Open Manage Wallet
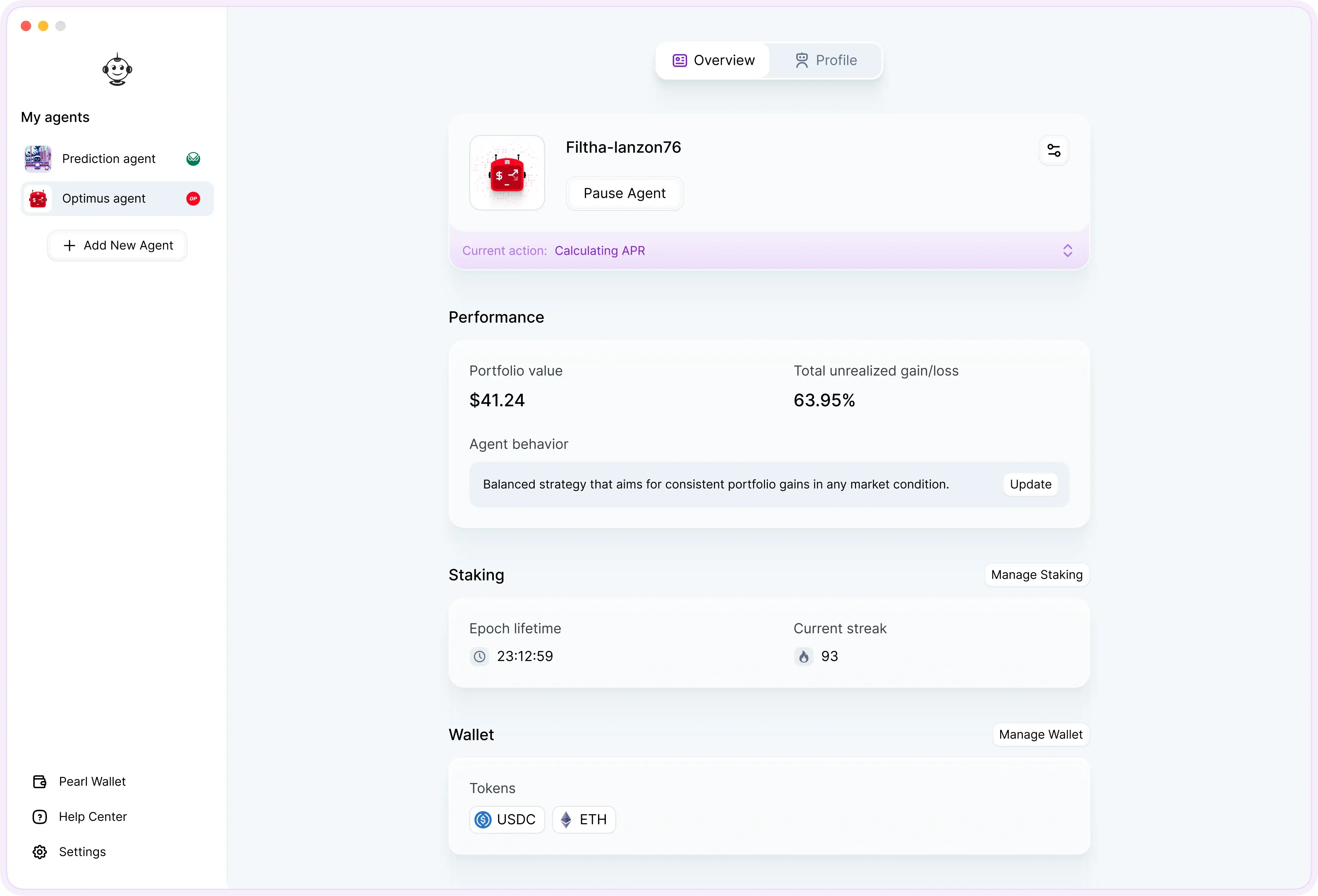Screen dimensions: 1318x896 1040,734
